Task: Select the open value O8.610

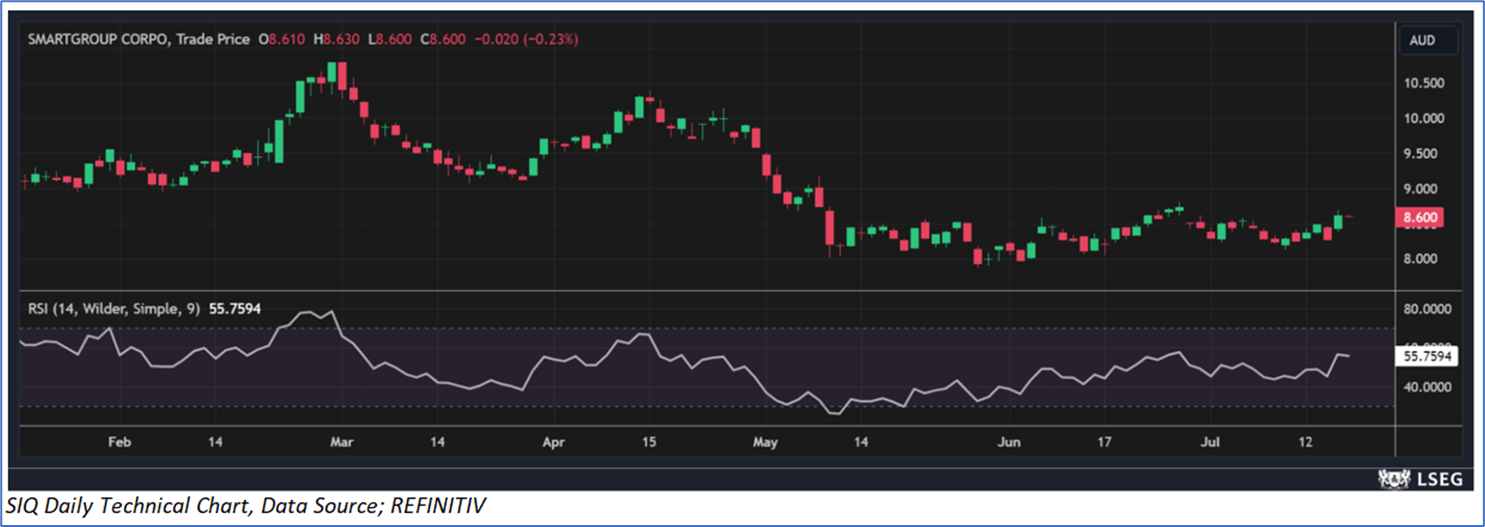Action: tap(284, 40)
